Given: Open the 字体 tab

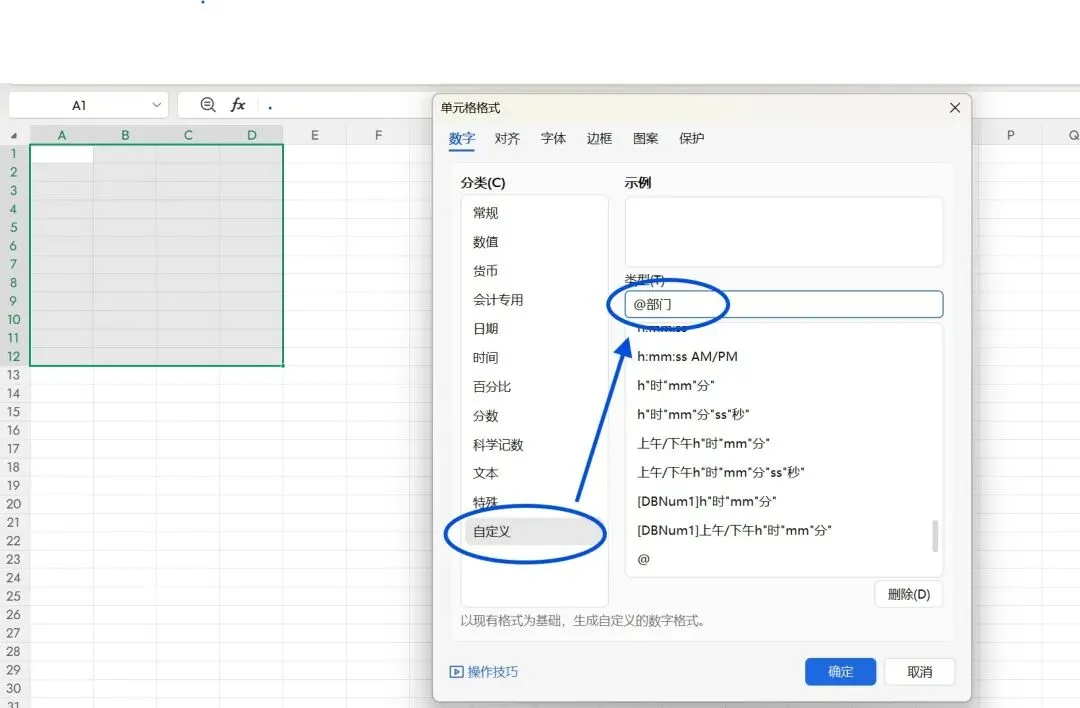Looking at the screenshot, I should click(x=553, y=138).
